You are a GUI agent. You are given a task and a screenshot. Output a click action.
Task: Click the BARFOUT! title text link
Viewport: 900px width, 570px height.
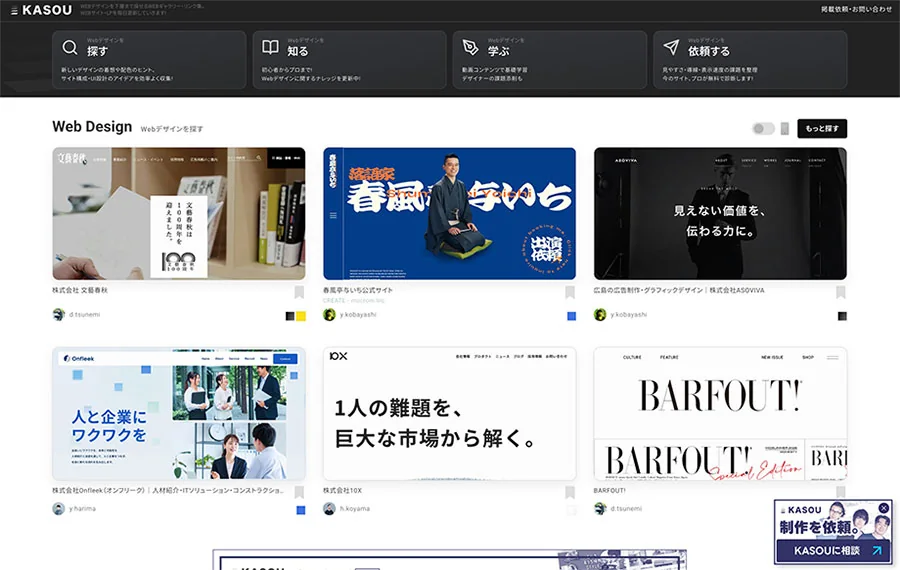tap(610, 491)
